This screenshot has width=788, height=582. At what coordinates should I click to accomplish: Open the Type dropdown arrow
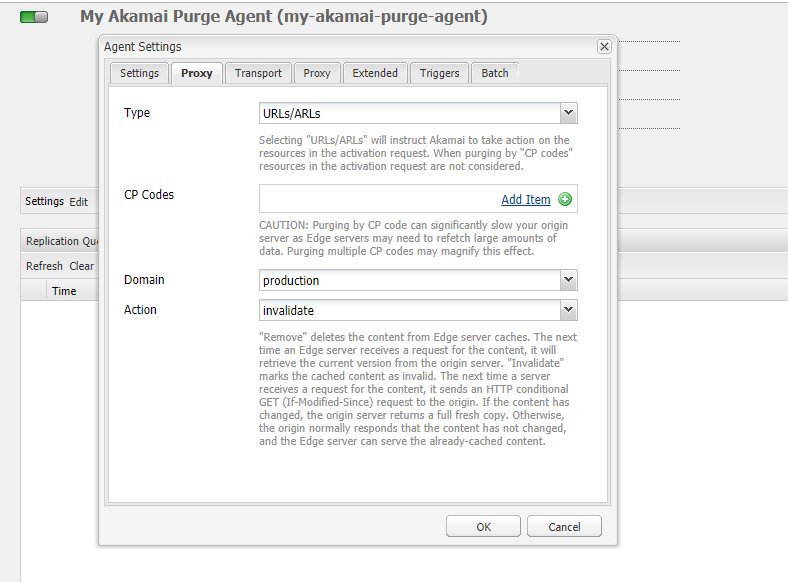pyautogui.click(x=568, y=113)
